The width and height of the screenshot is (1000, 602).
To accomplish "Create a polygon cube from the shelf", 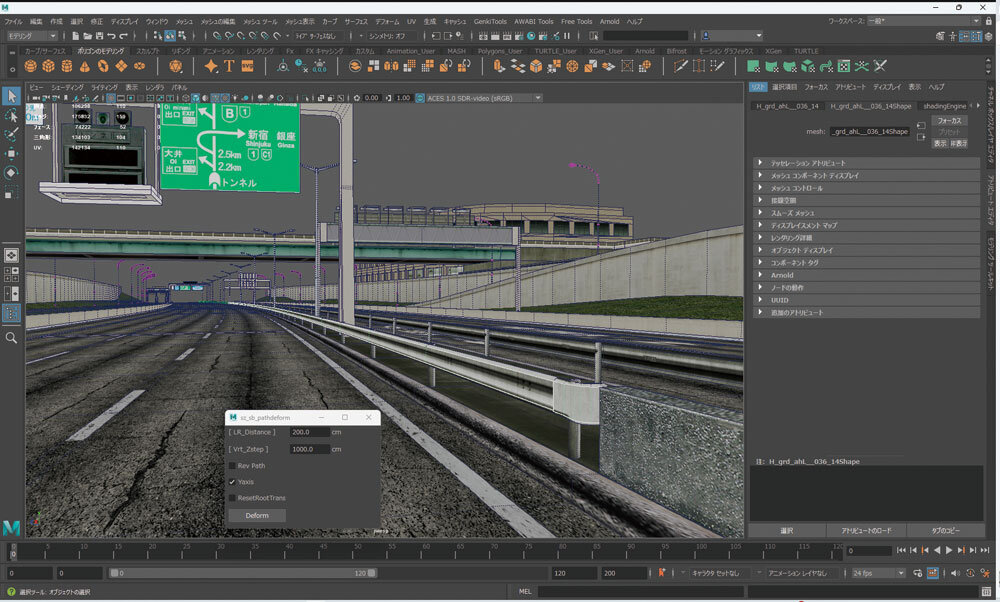I will click(x=48, y=66).
